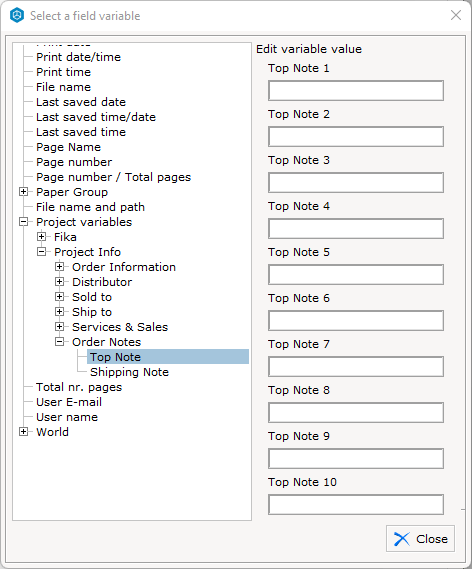Expand the Services & Sales node
Image resolution: width=472 pixels, height=569 pixels.
pos(59,327)
